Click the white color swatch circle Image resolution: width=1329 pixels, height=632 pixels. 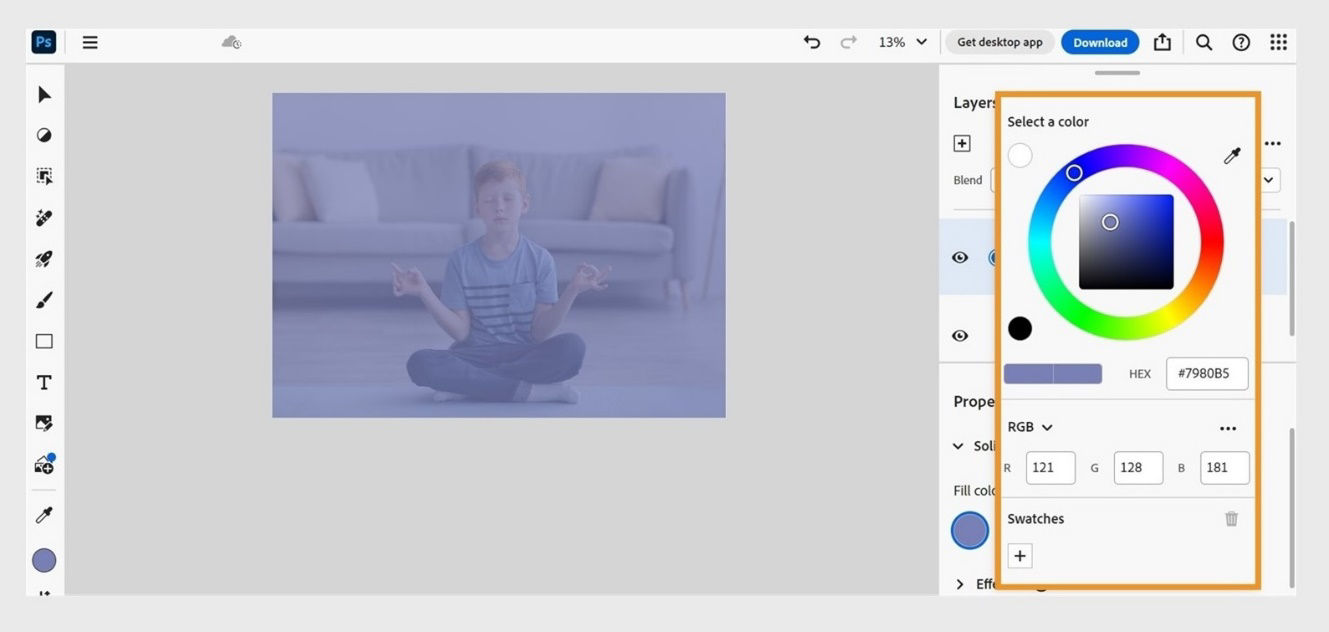pyautogui.click(x=1020, y=155)
